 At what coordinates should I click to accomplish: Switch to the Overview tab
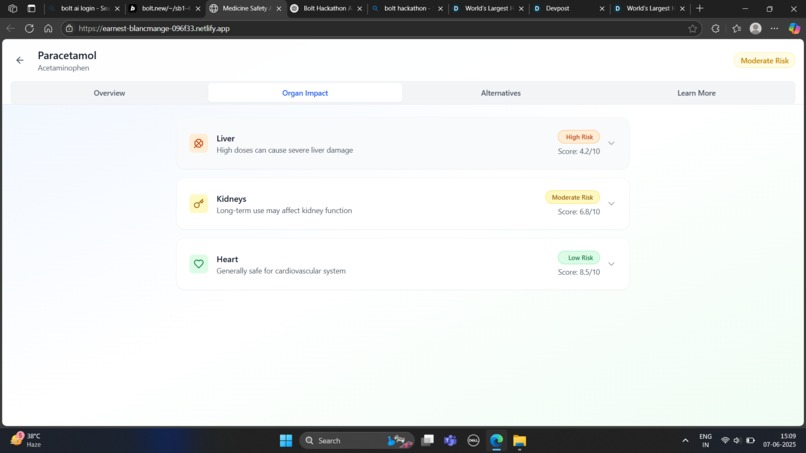109,93
